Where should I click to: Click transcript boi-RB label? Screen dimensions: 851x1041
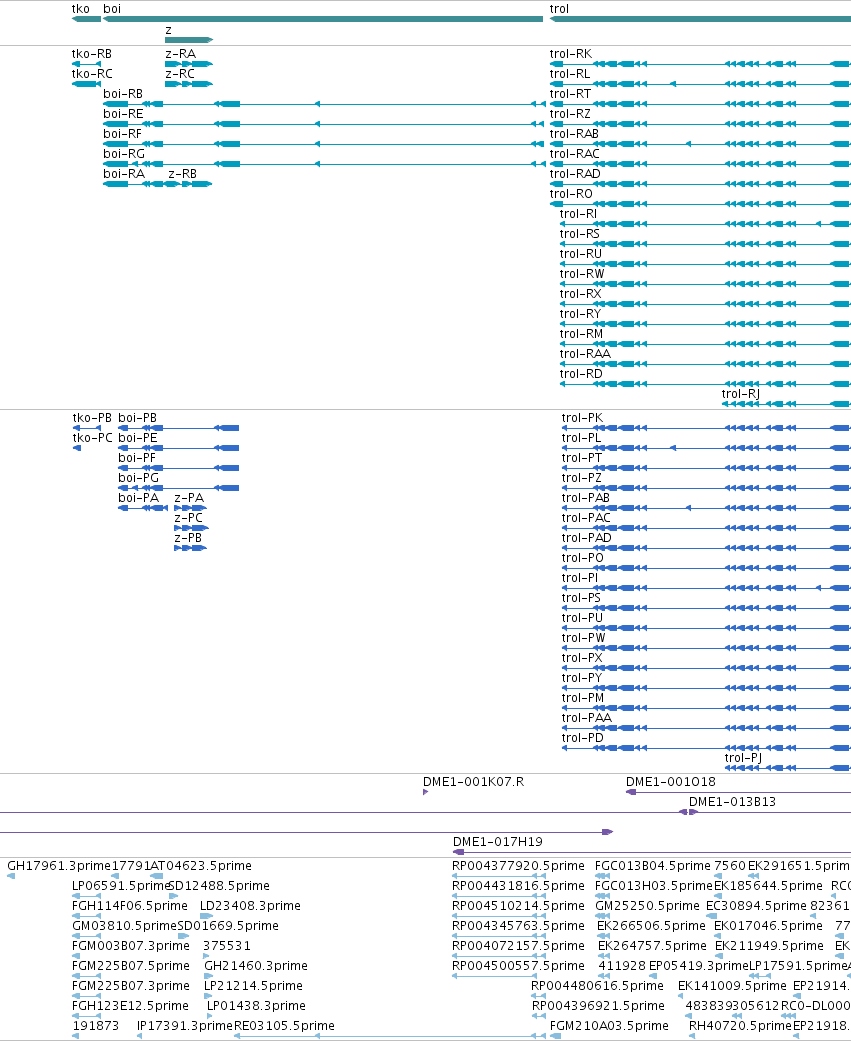123,94
